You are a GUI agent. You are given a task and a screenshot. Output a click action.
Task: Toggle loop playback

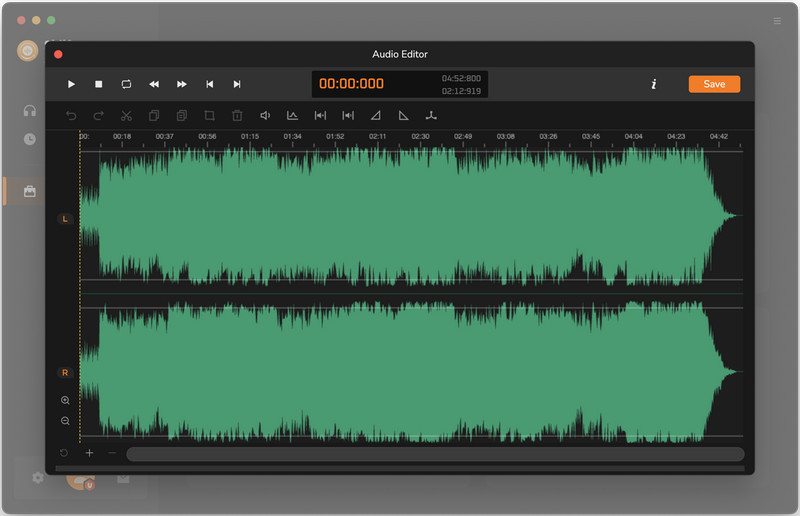tap(126, 84)
